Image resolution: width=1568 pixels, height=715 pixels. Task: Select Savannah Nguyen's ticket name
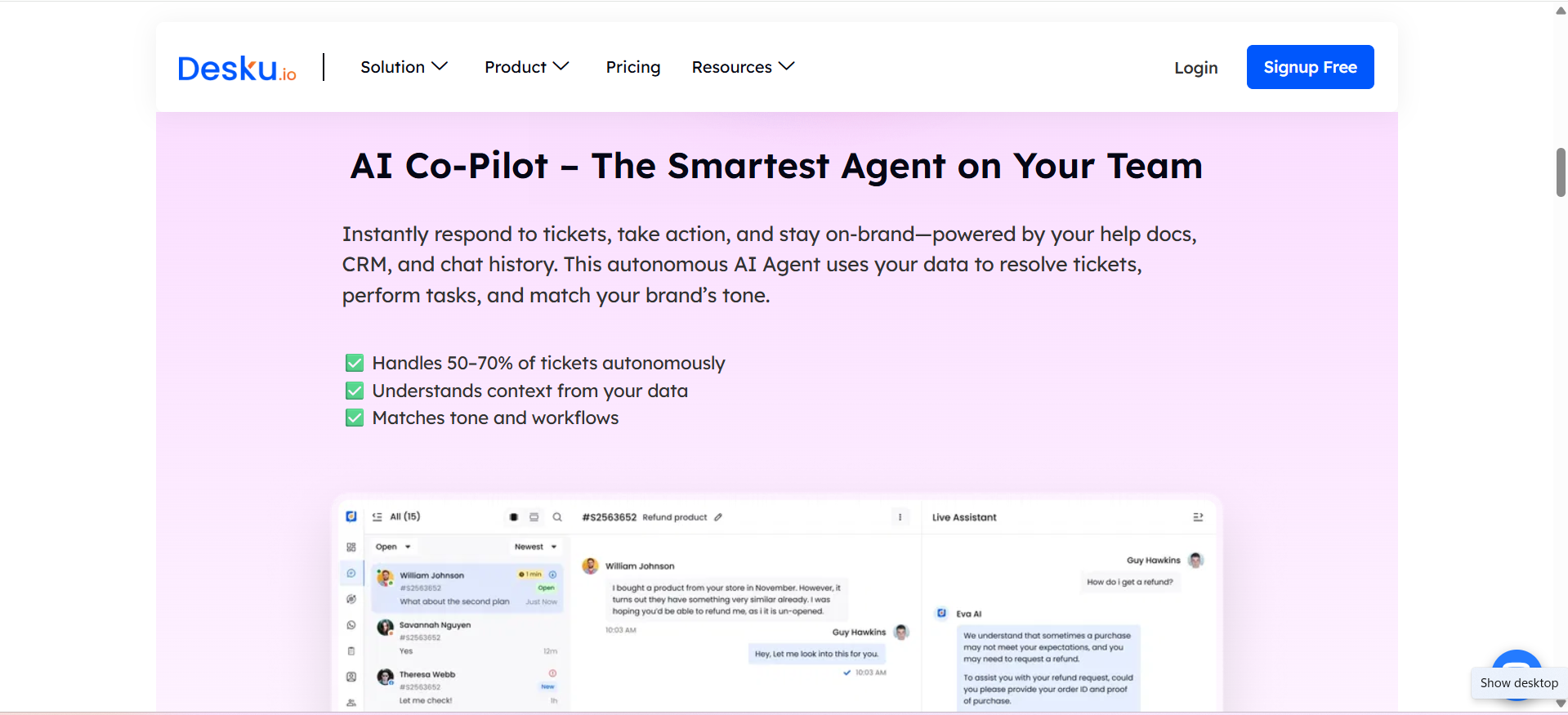435,625
